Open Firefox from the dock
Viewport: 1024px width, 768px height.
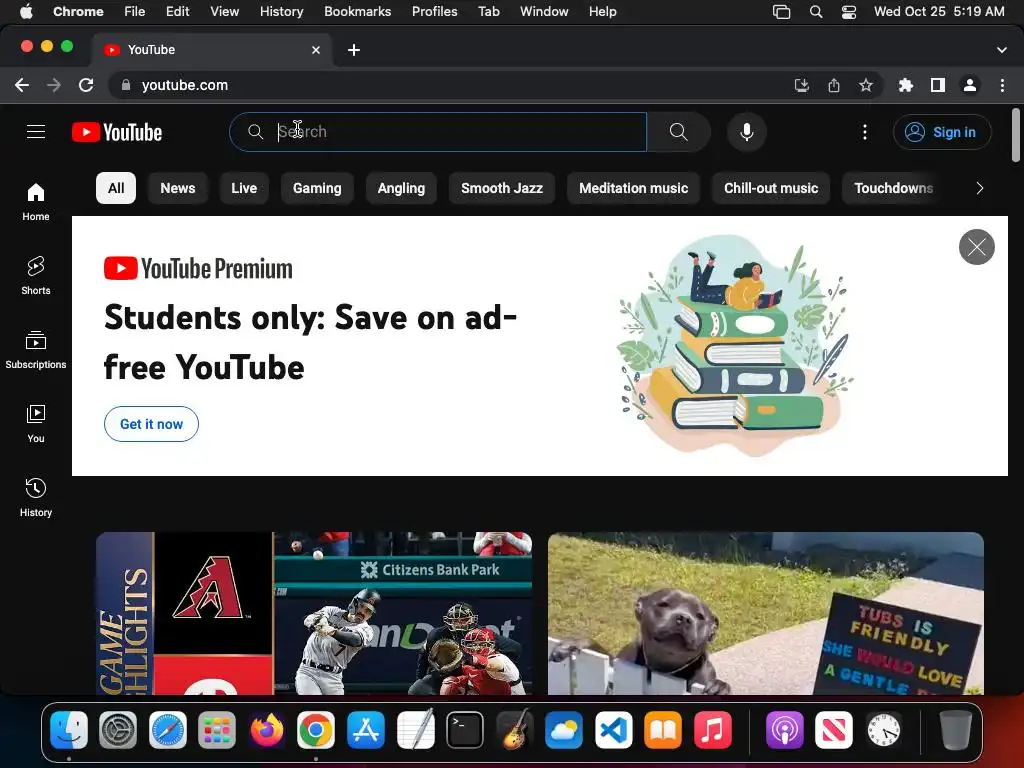(266, 729)
